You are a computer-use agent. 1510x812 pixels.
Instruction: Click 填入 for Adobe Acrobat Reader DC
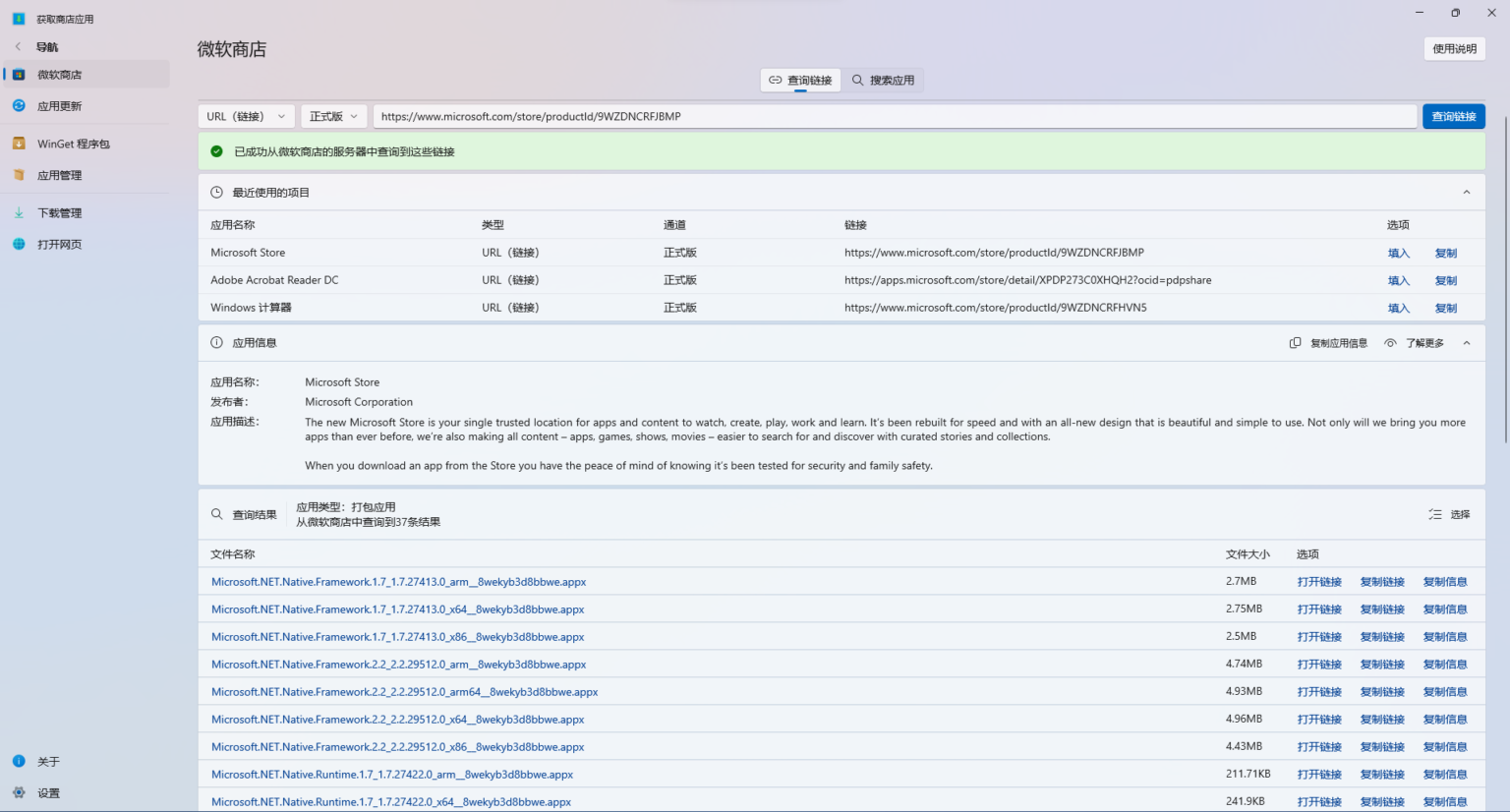point(1398,281)
